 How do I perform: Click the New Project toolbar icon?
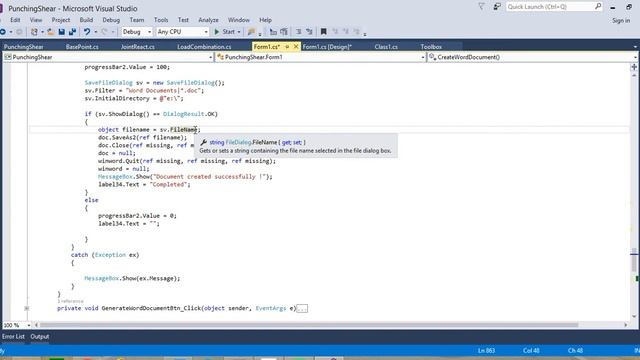click(34, 32)
